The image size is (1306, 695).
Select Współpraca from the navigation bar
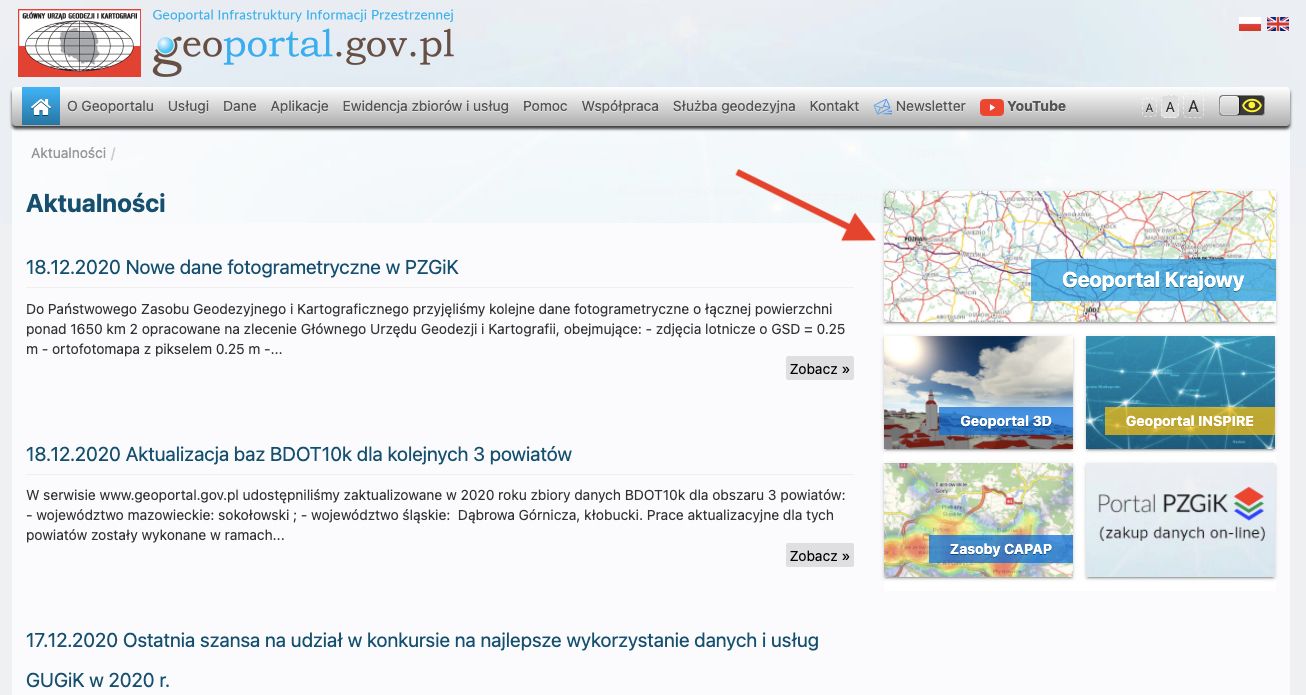(620, 106)
